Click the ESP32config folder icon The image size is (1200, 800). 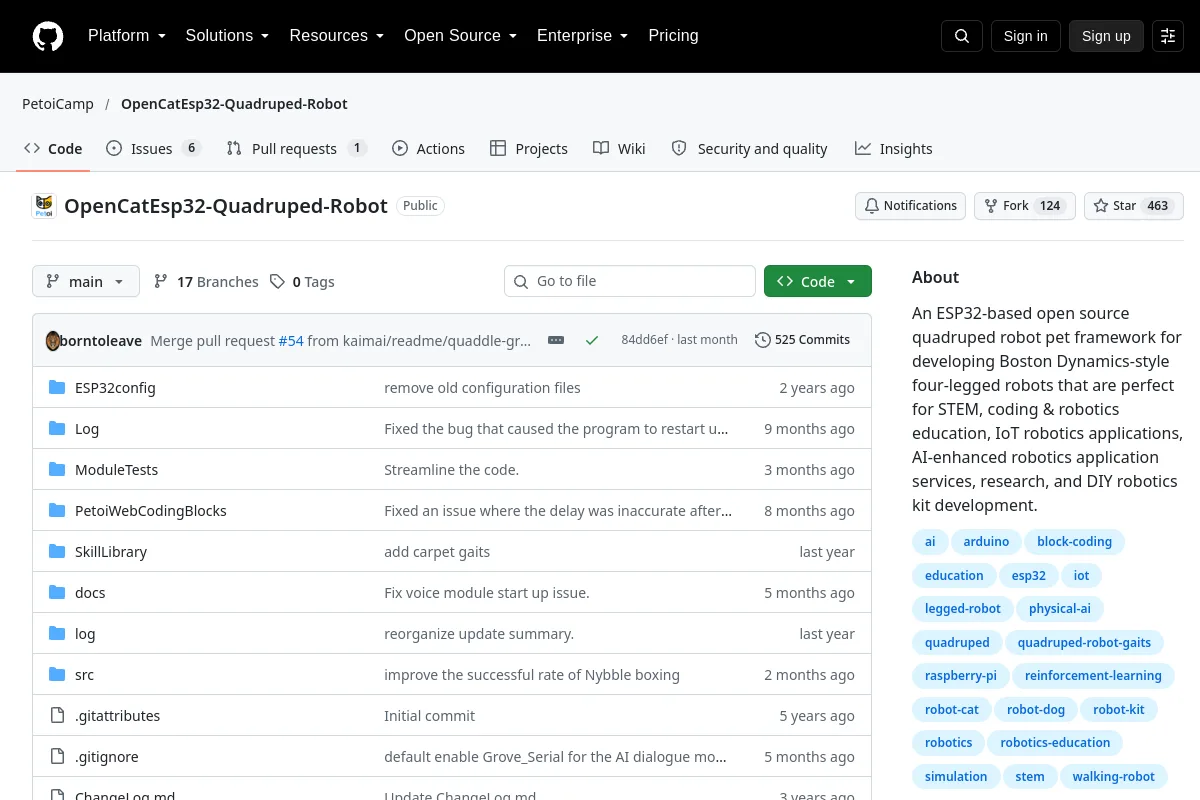[57, 387]
